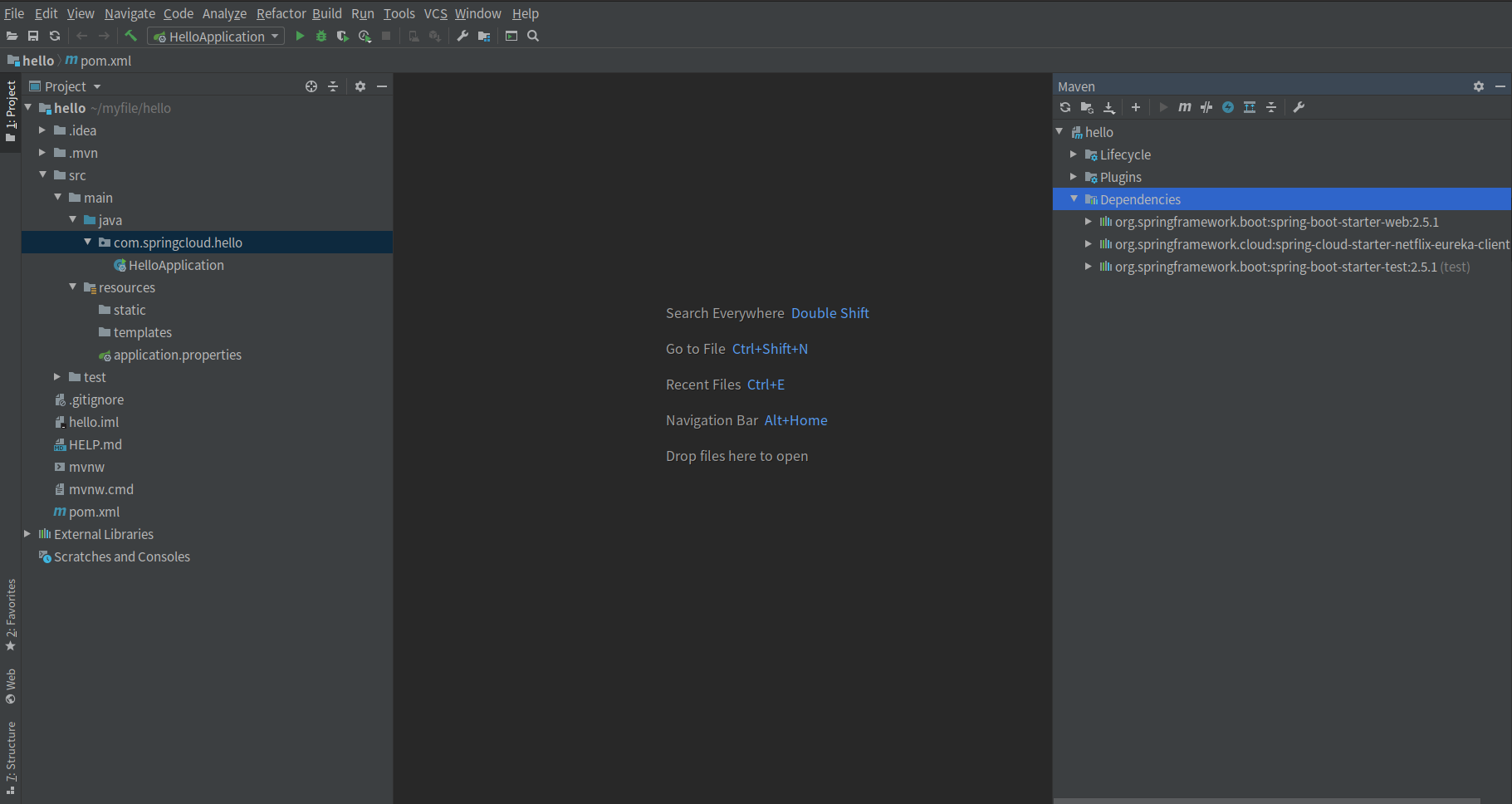
Task: Build the project with the green hammer icon
Action: (x=130, y=36)
